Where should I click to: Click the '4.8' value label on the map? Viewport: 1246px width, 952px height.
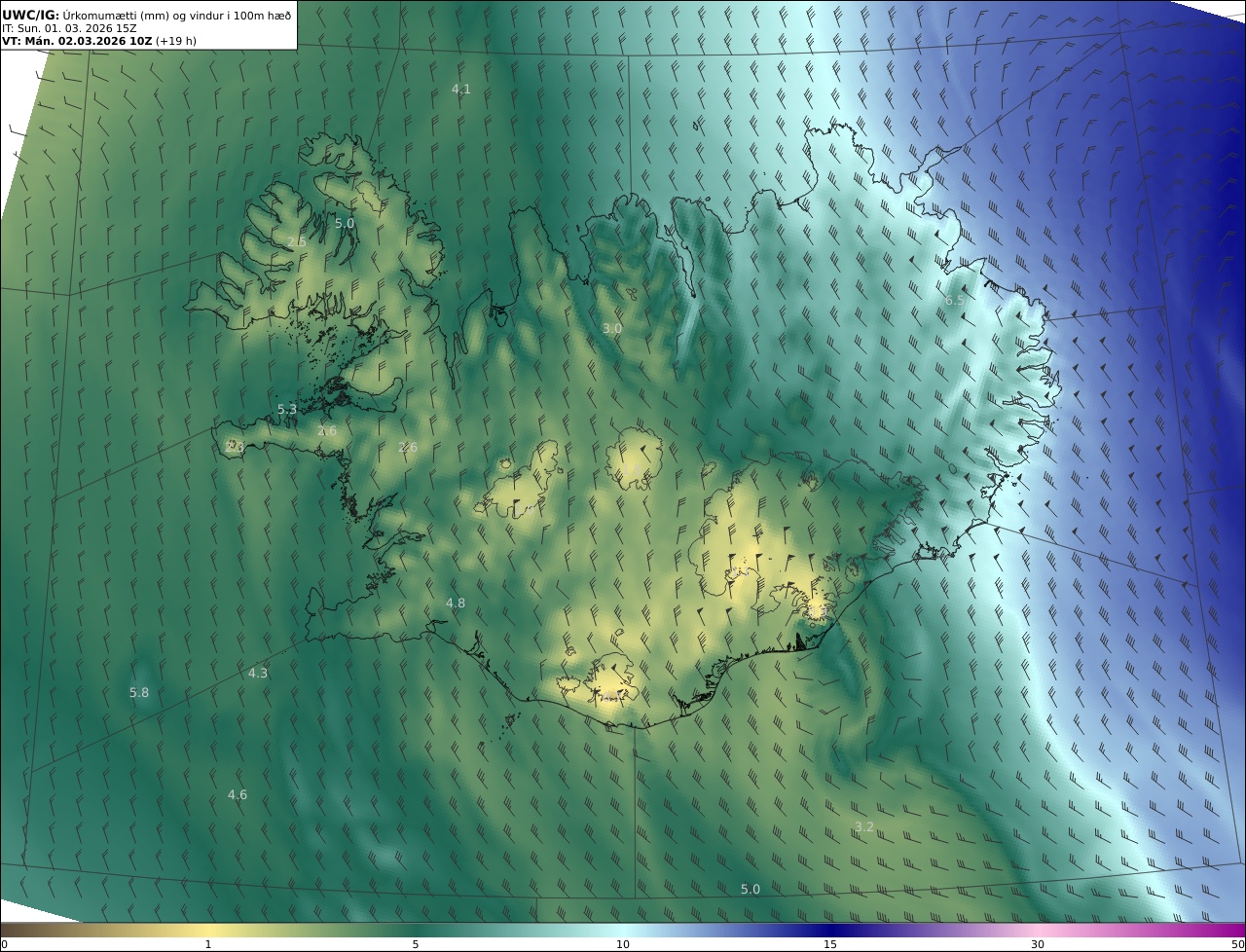point(456,604)
